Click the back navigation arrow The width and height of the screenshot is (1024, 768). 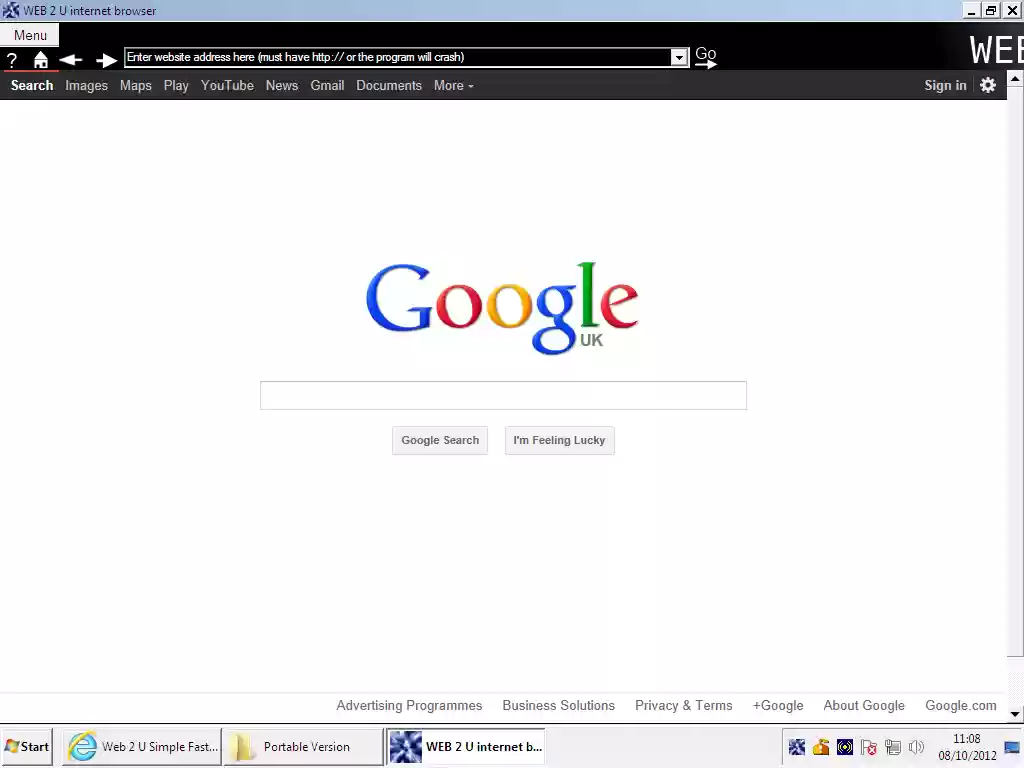(70, 59)
